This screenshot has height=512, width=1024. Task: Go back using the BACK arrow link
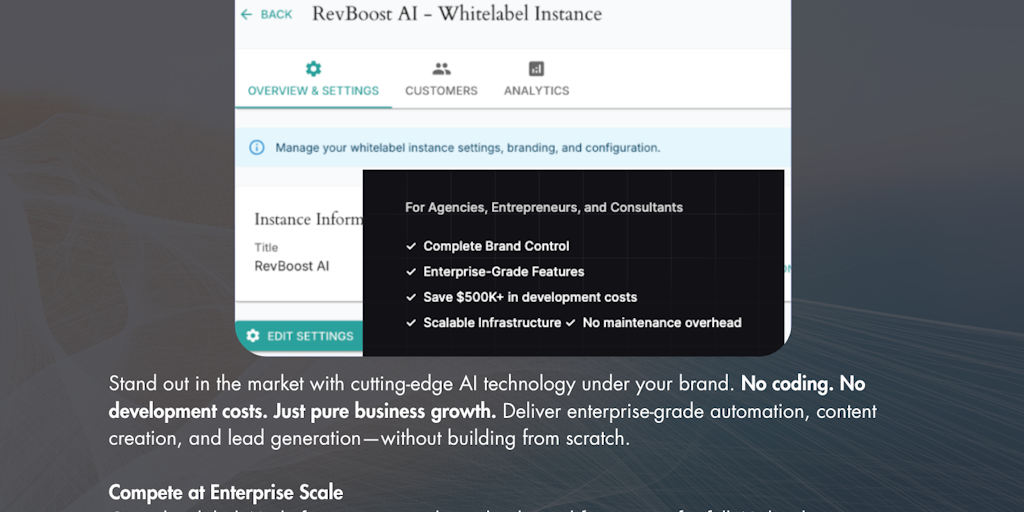pos(266,14)
